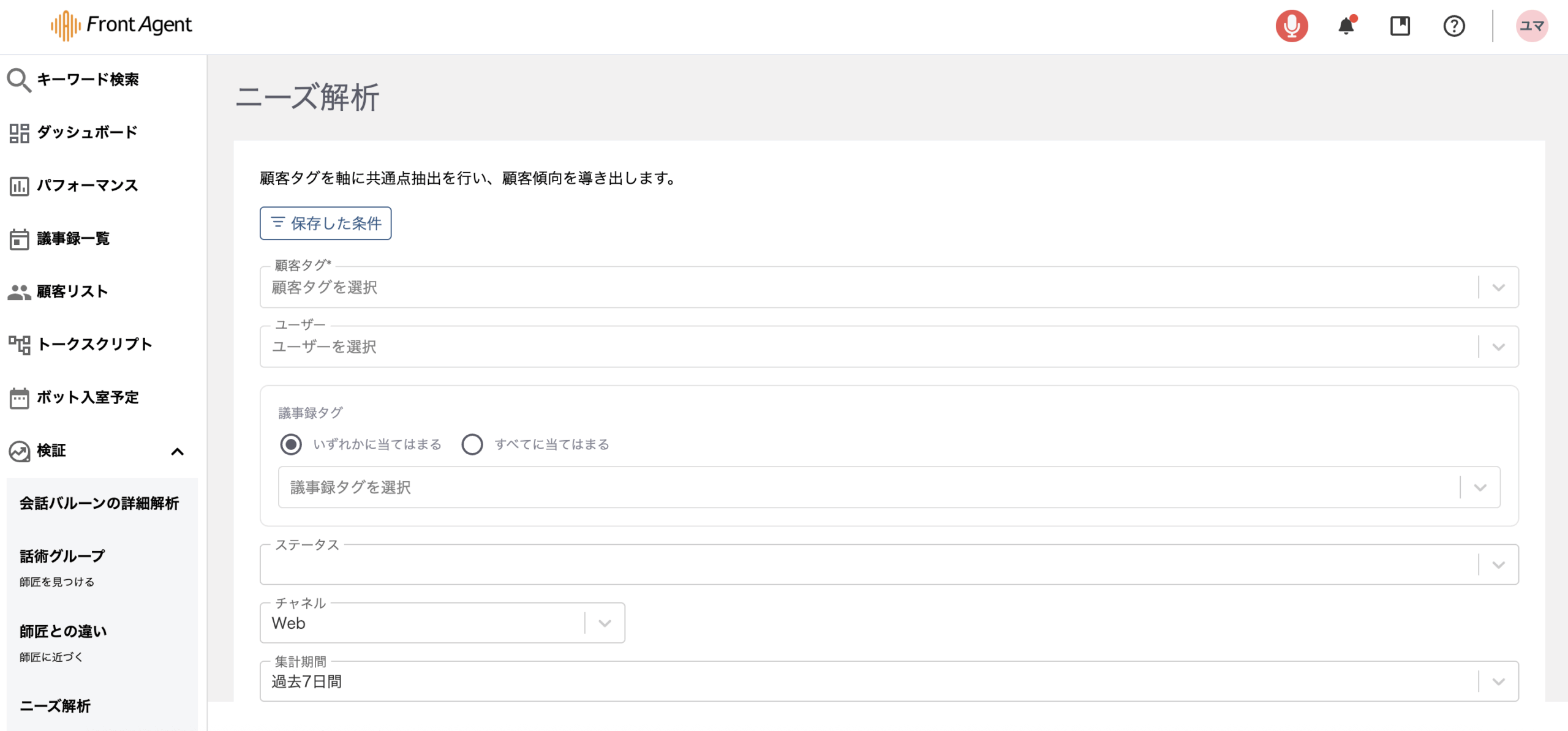Open 話術グループ submenu item
Viewport: 1568px width, 731px height.
(x=62, y=556)
